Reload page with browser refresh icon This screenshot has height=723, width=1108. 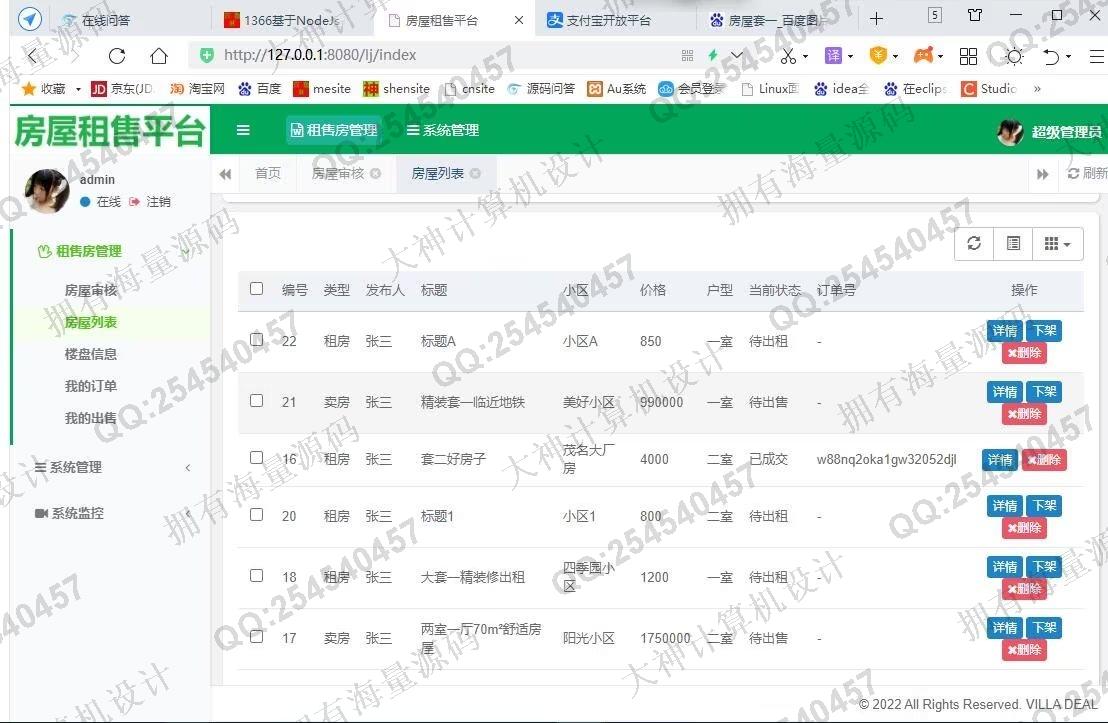click(x=117, y=56)
